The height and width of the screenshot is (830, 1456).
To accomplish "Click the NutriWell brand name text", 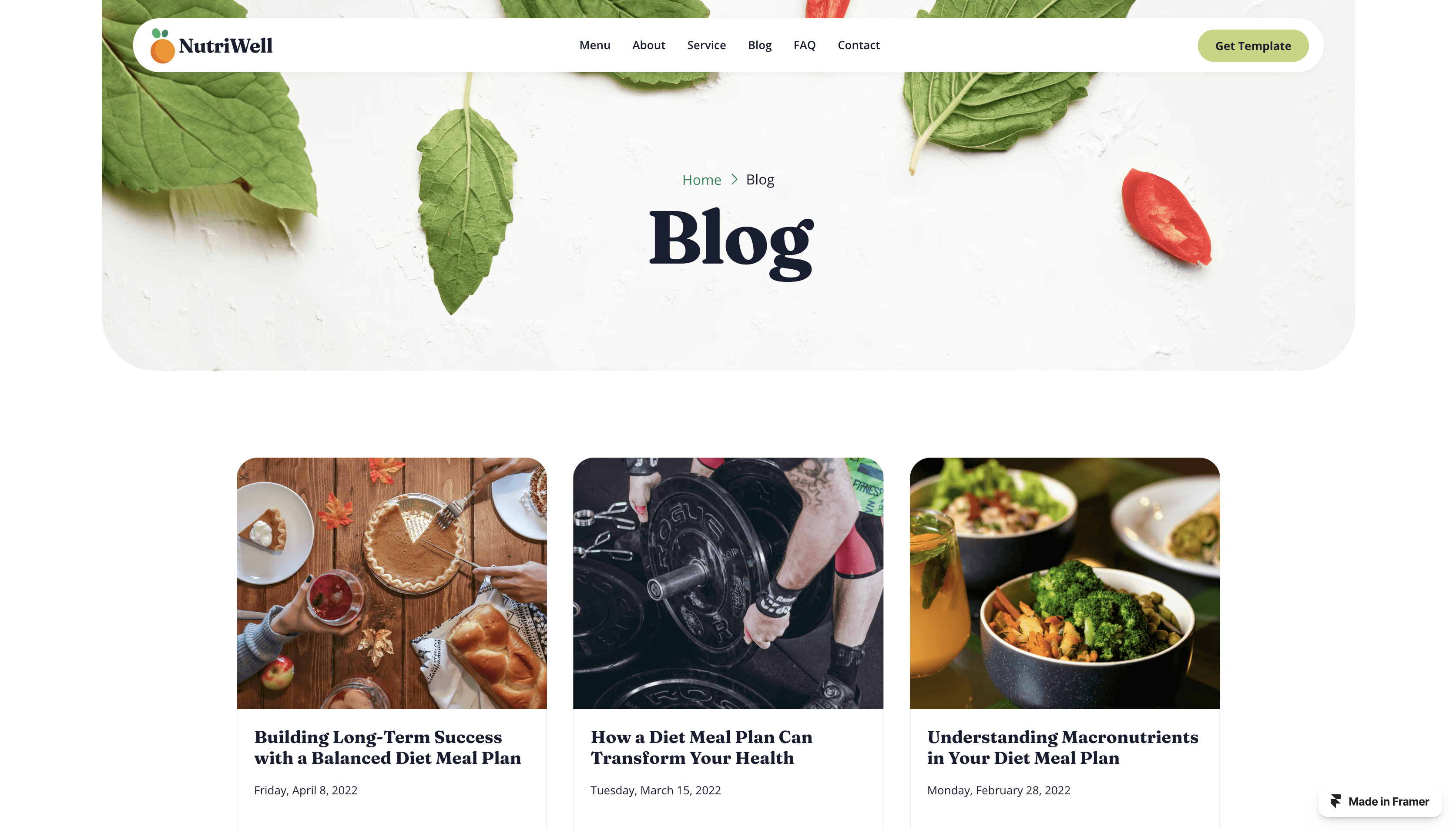I will pos(225,46).
